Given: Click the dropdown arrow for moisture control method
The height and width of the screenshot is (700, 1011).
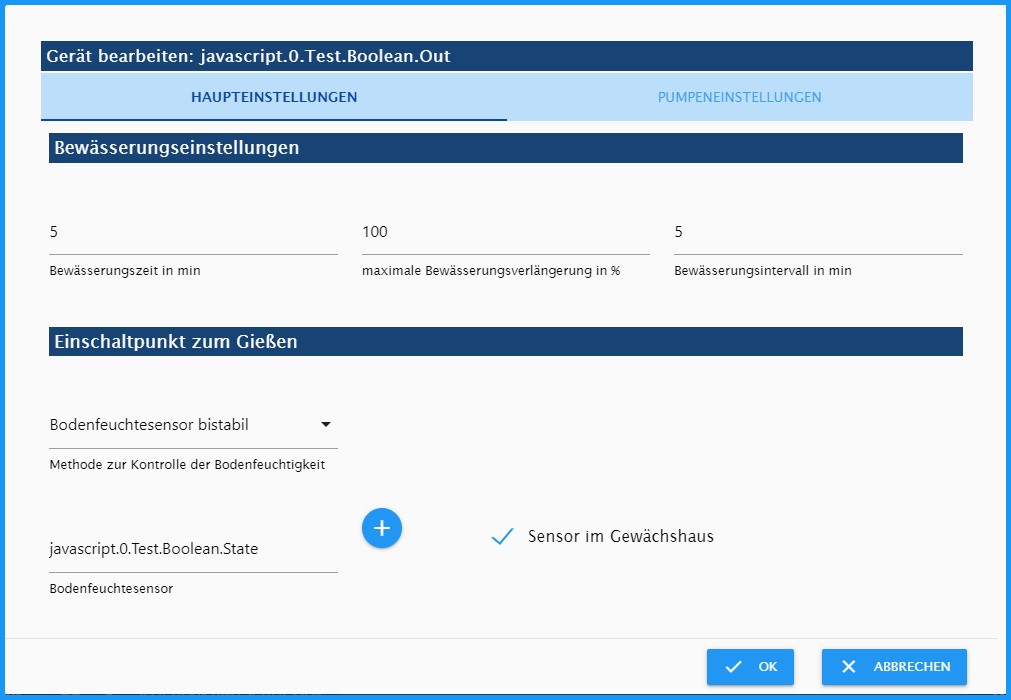Looking at the screenshot, I should click(326, 424).
